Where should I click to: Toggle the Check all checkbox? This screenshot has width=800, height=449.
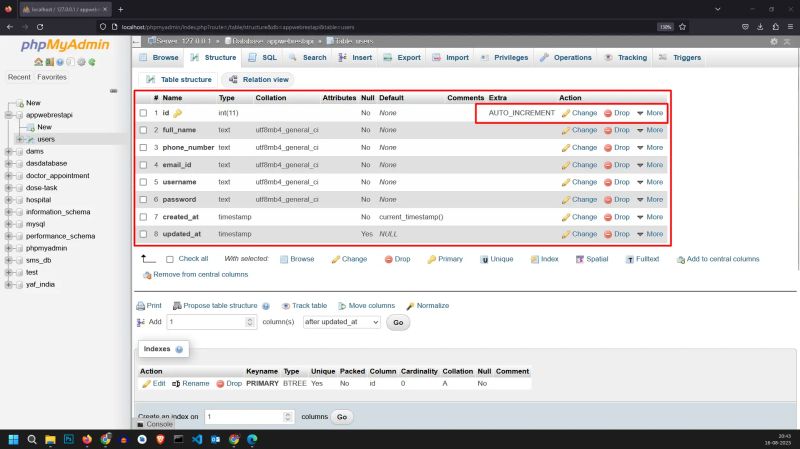tap(170, 259)
